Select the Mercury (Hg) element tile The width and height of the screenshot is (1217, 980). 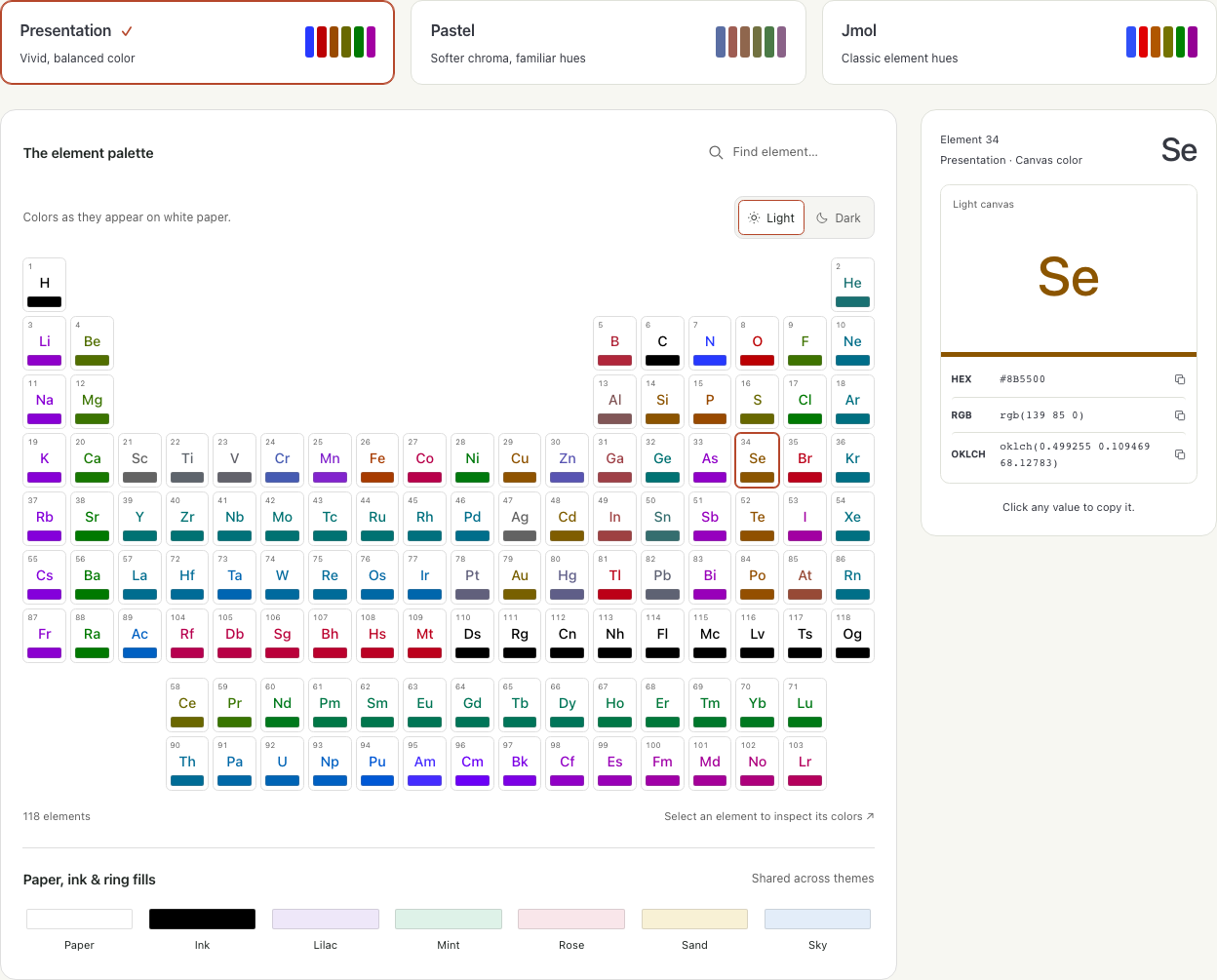[x=568, y=576]
